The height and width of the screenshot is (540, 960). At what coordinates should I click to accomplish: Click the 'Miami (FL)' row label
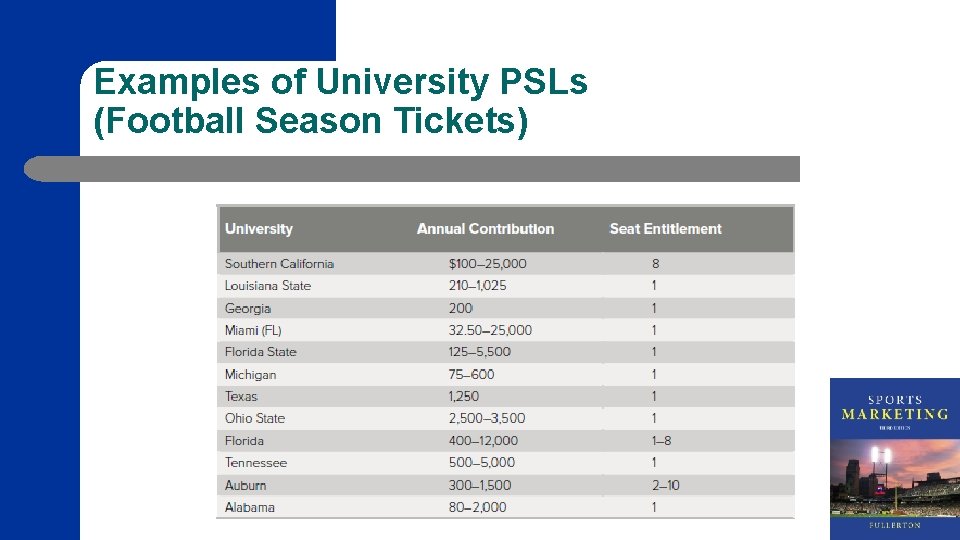(253, 330)
